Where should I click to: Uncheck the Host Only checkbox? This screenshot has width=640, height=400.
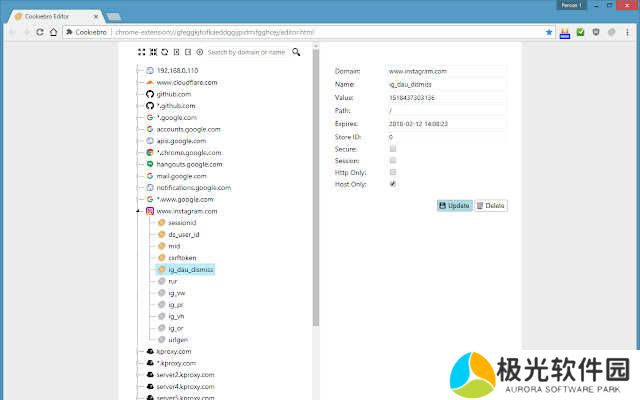click(393, 184)
